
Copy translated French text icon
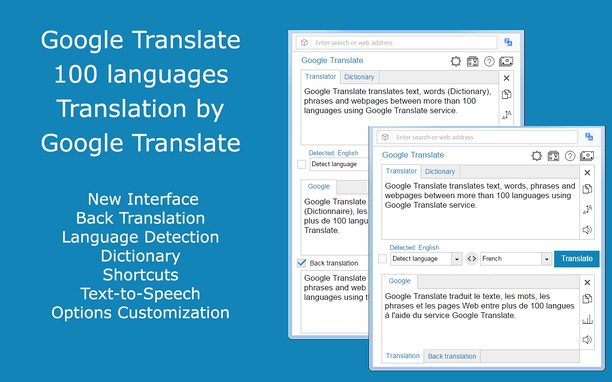pos(587,299)
